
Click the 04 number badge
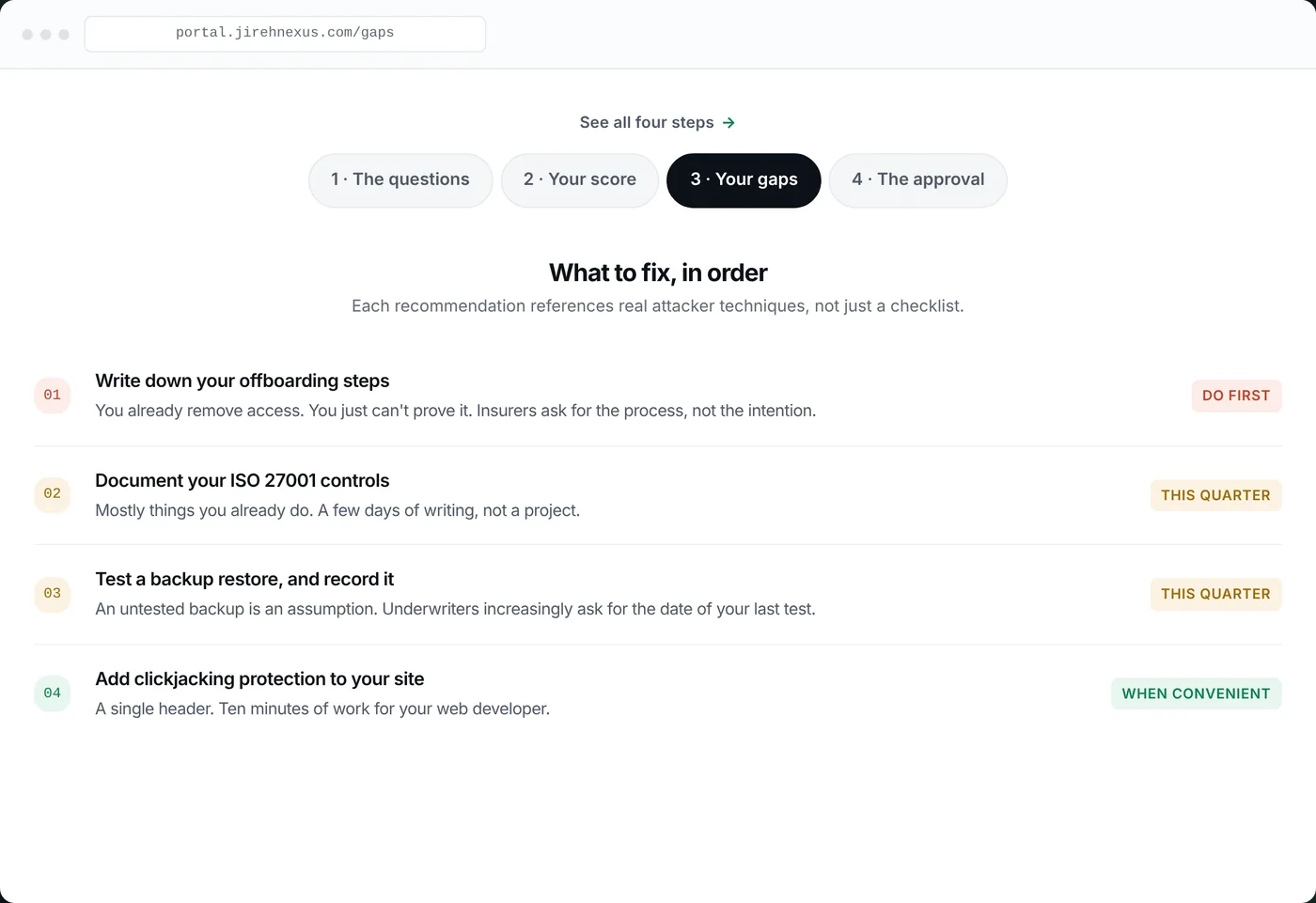coord(53,693)
